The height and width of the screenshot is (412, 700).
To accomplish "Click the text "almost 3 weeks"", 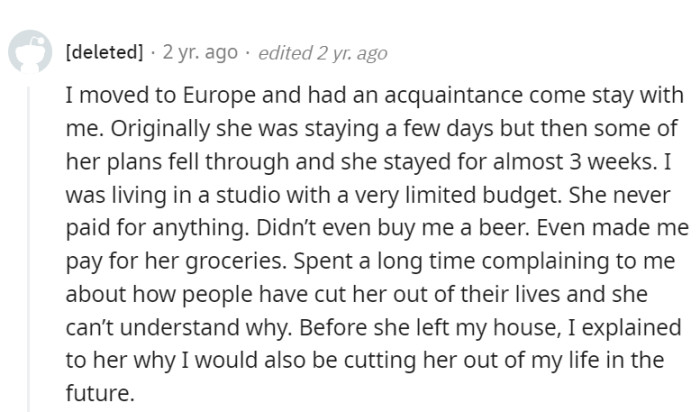I will [541, 159].
